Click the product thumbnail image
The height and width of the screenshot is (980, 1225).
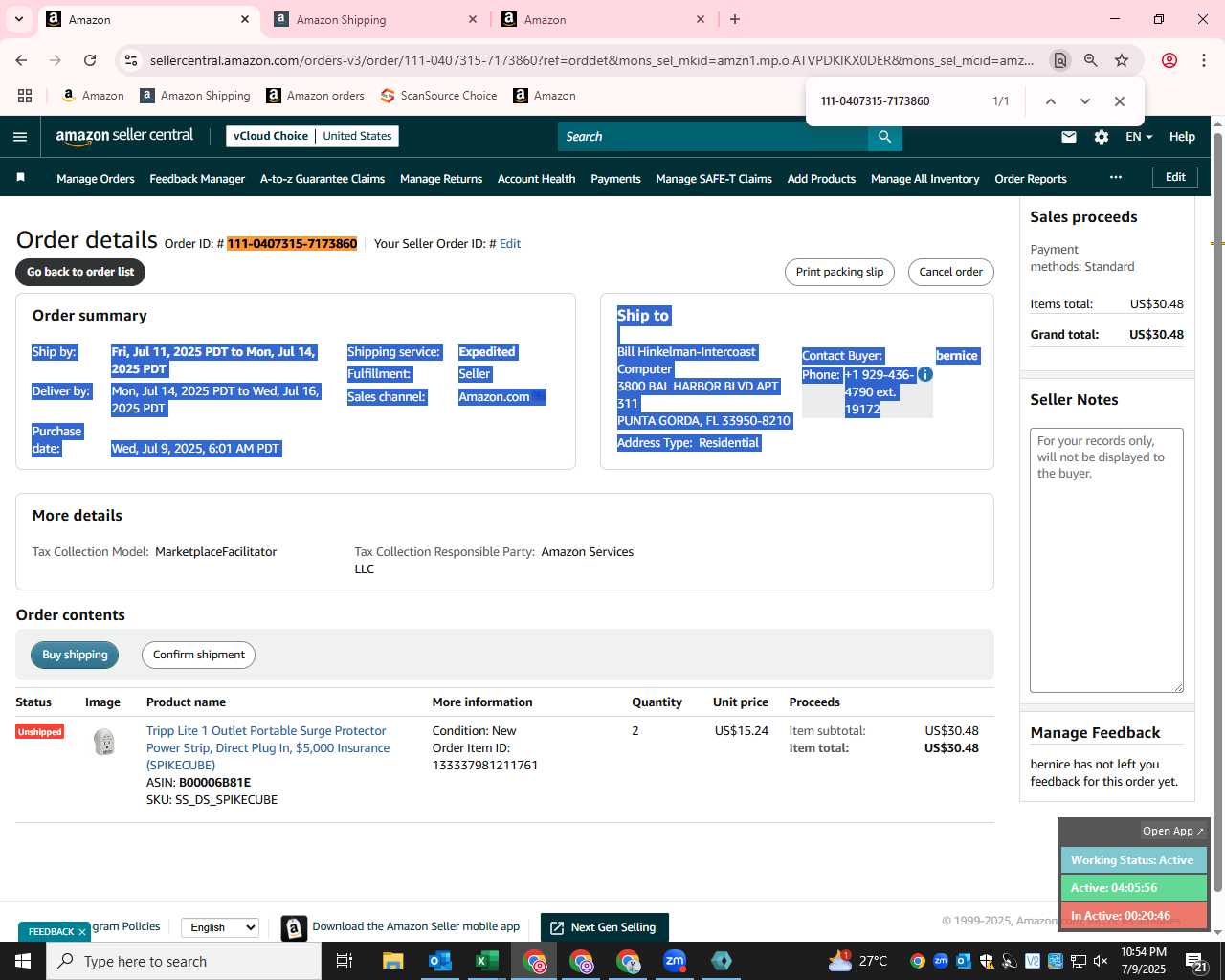coord(104,742)
